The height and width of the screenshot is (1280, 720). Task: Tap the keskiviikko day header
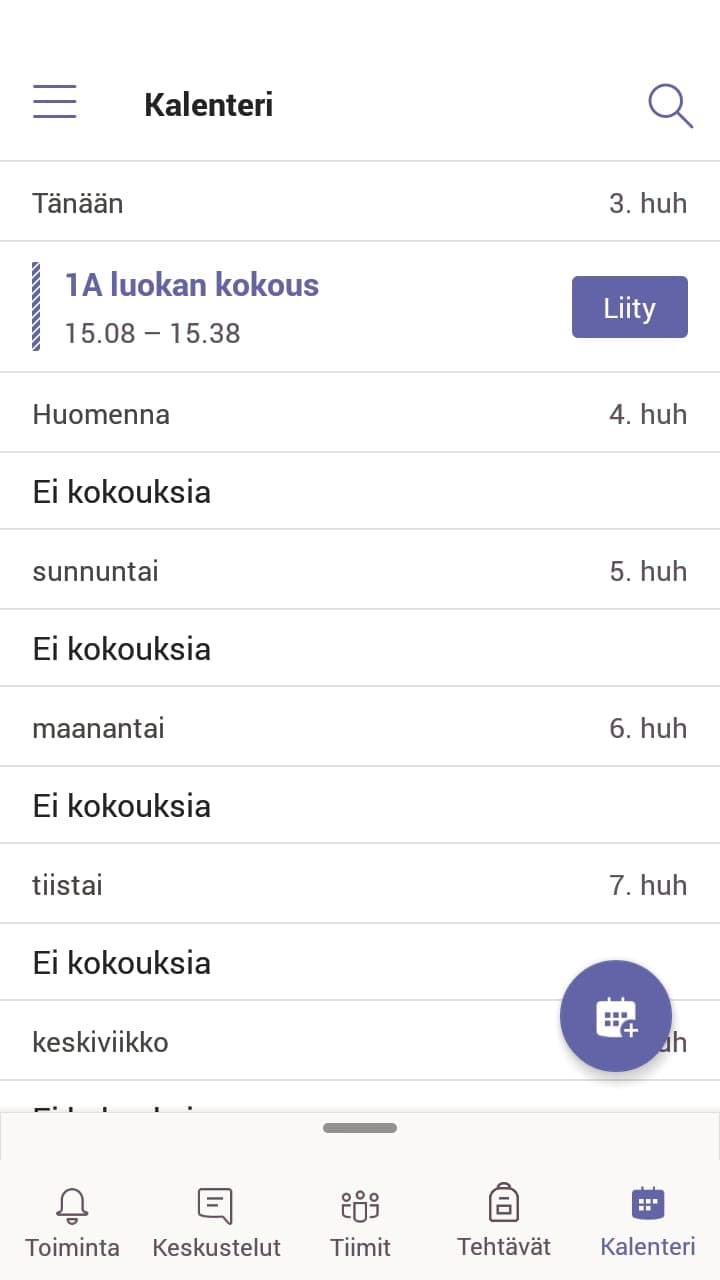point(100,1042)
